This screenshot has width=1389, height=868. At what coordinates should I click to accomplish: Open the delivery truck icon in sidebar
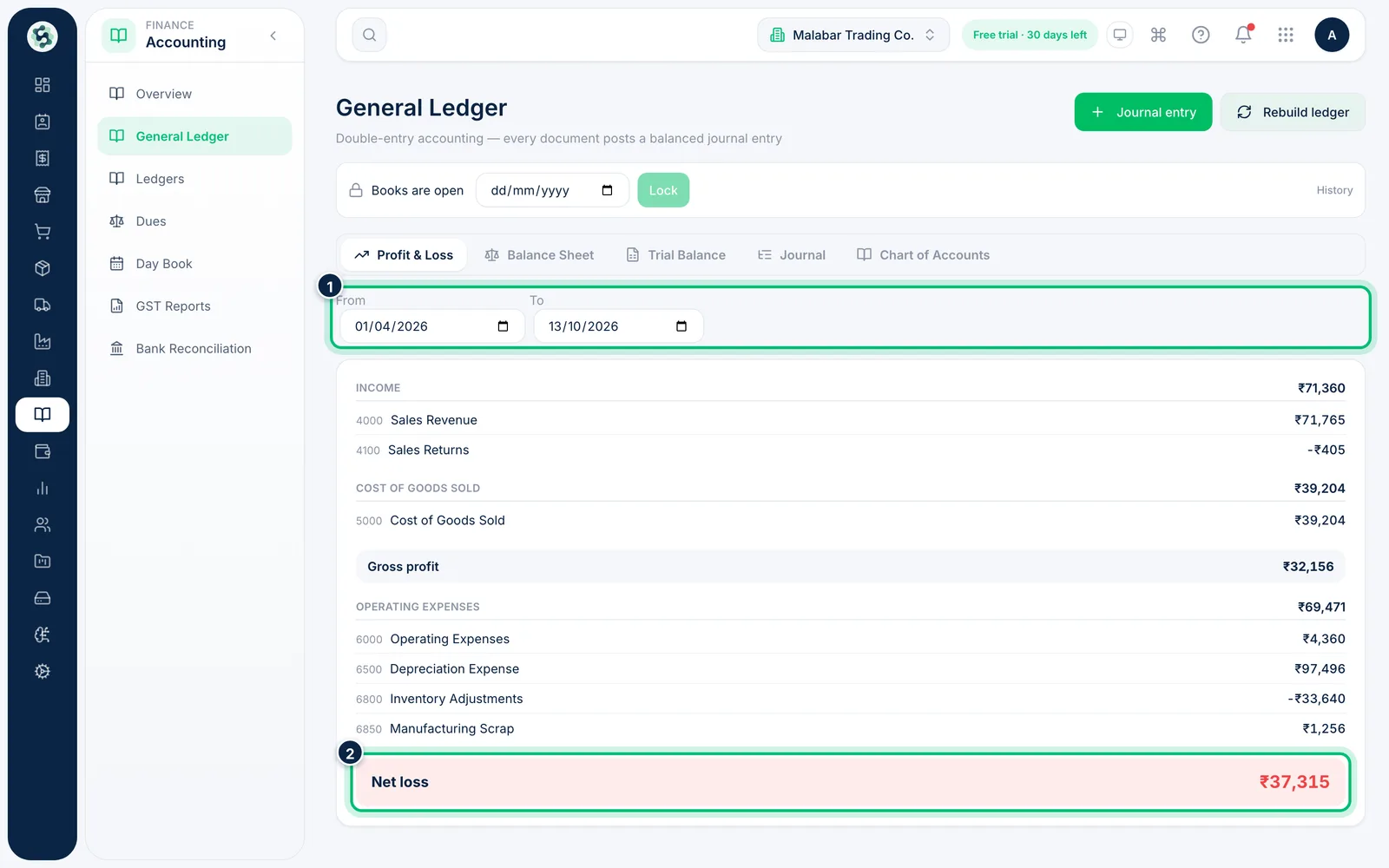click(x=42, y=305)
